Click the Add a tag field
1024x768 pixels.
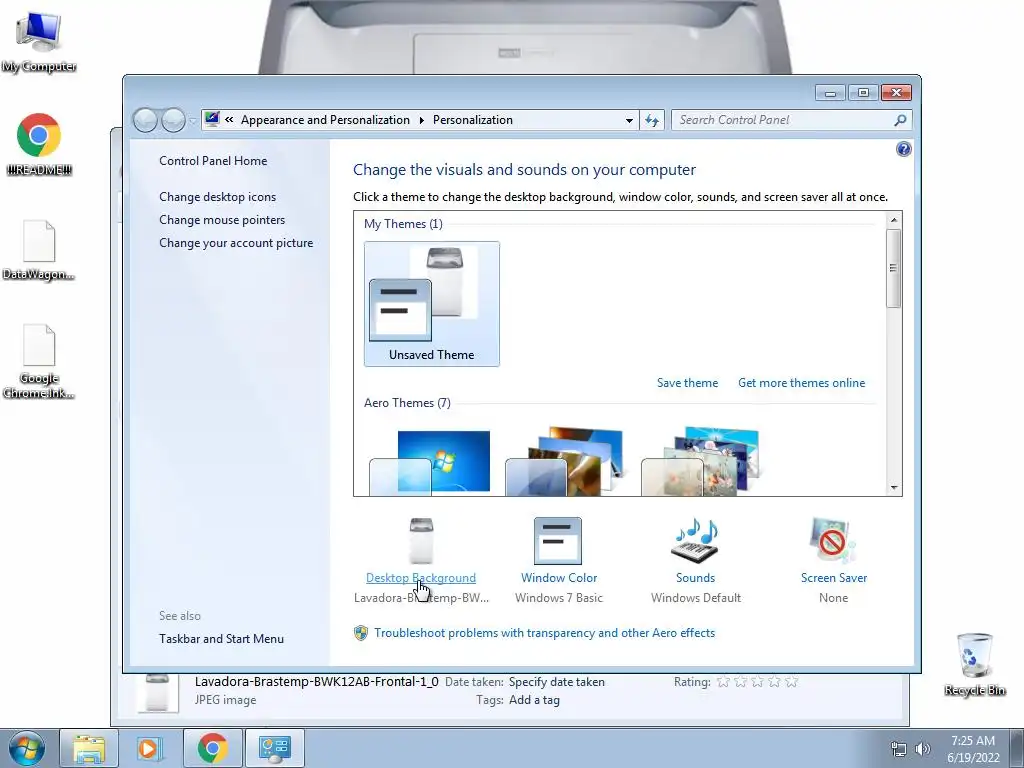click(534, 700)
